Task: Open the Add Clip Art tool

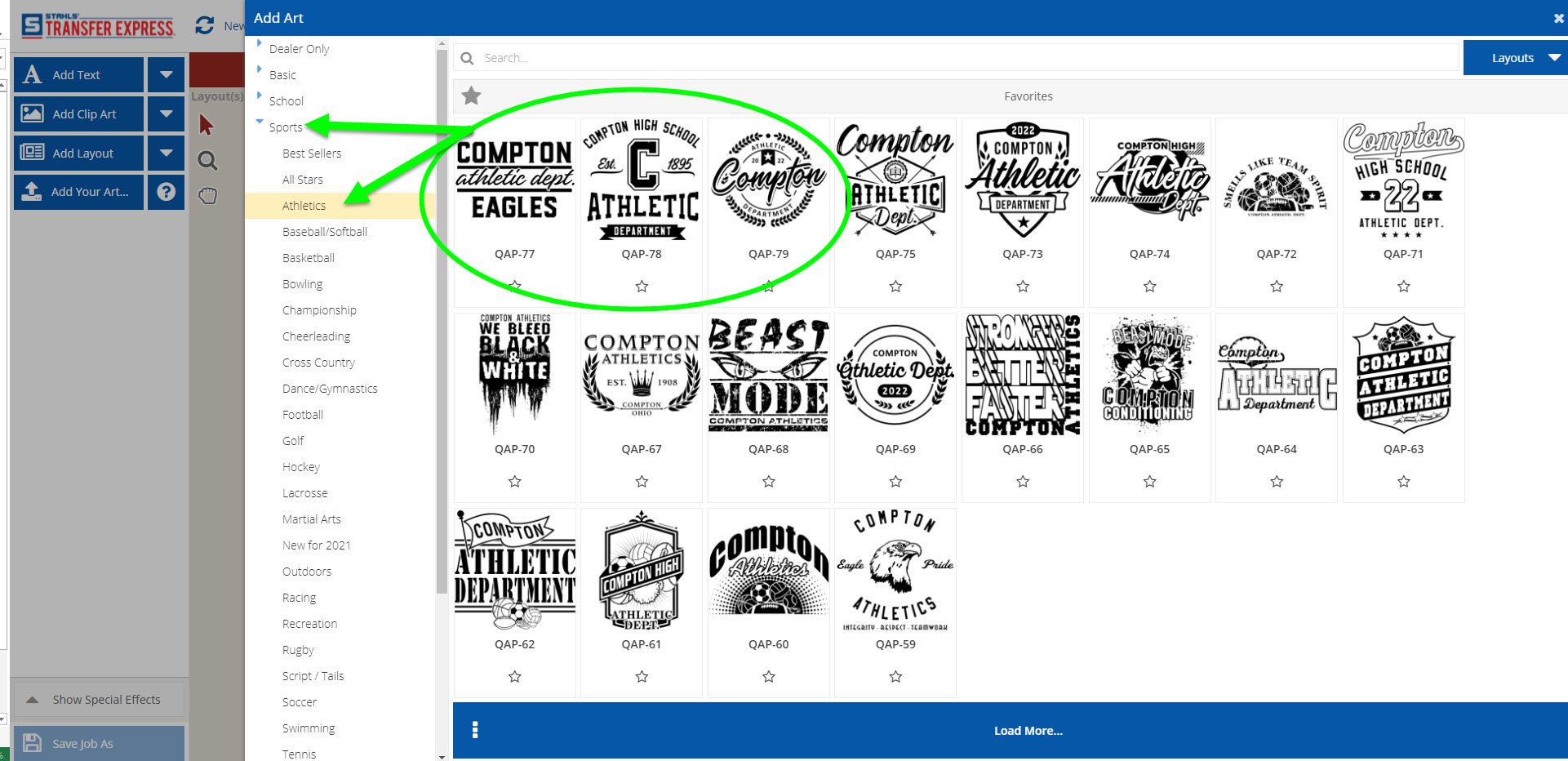Action: click(x=33, y=113)
